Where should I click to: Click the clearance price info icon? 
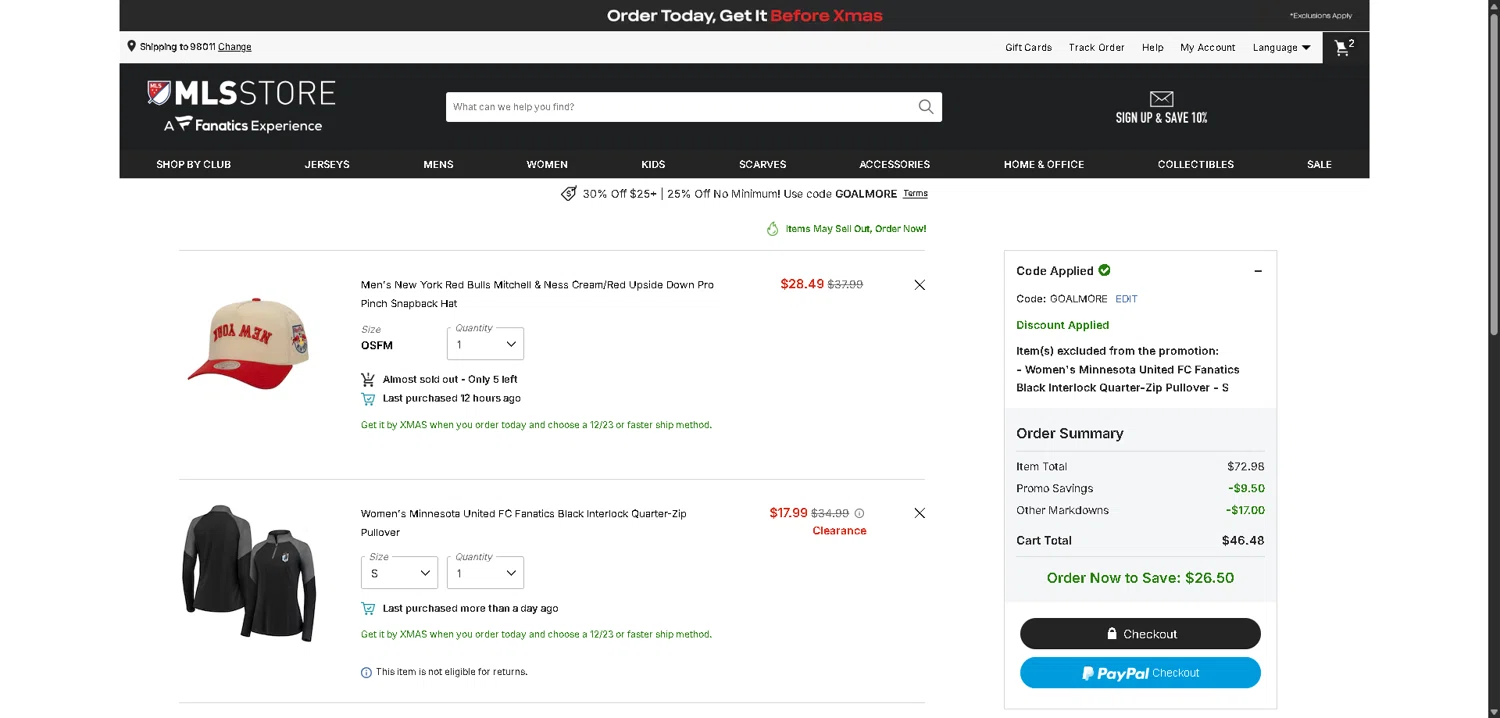click(x=859, y=513)
